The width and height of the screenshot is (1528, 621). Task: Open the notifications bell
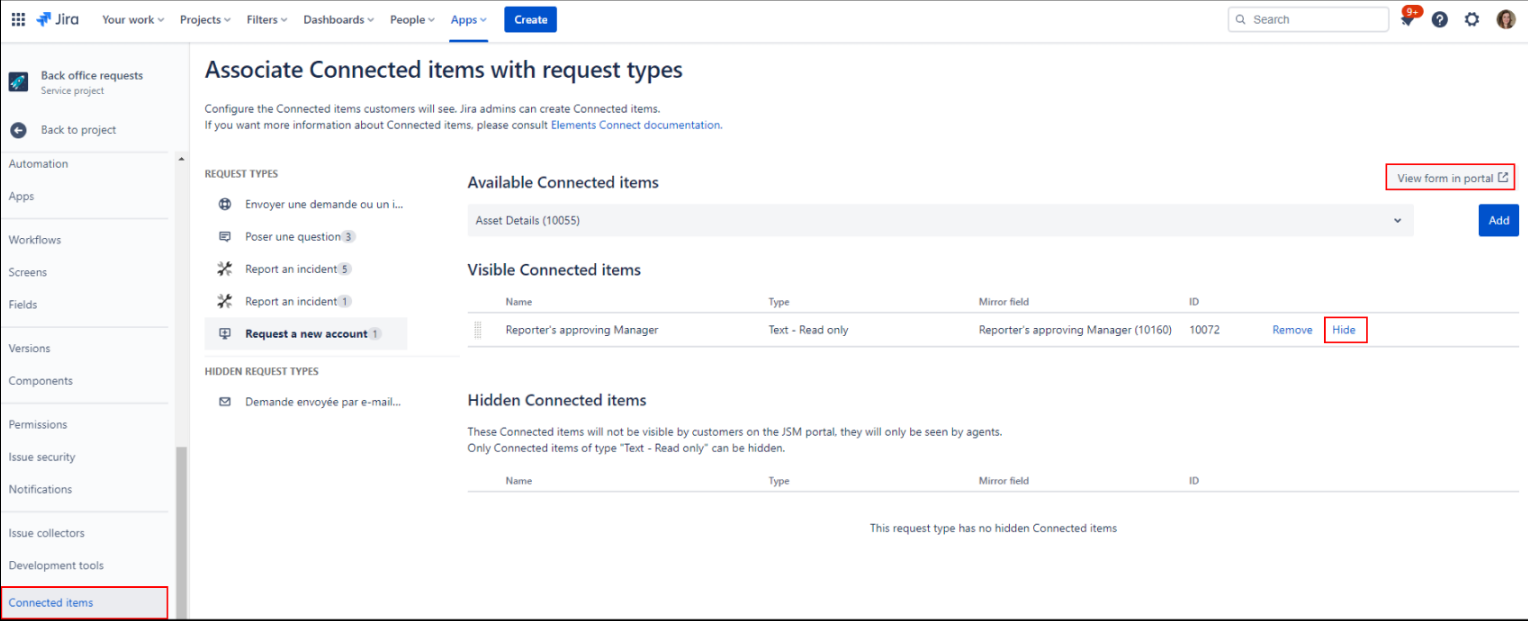pyautogui.click(x=1407, y=20)
